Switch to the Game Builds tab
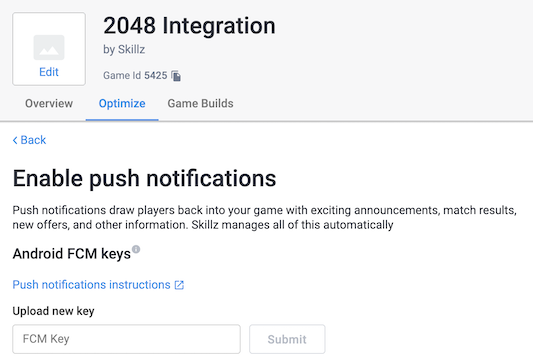The image size is (533, 364). coord(200,103)
